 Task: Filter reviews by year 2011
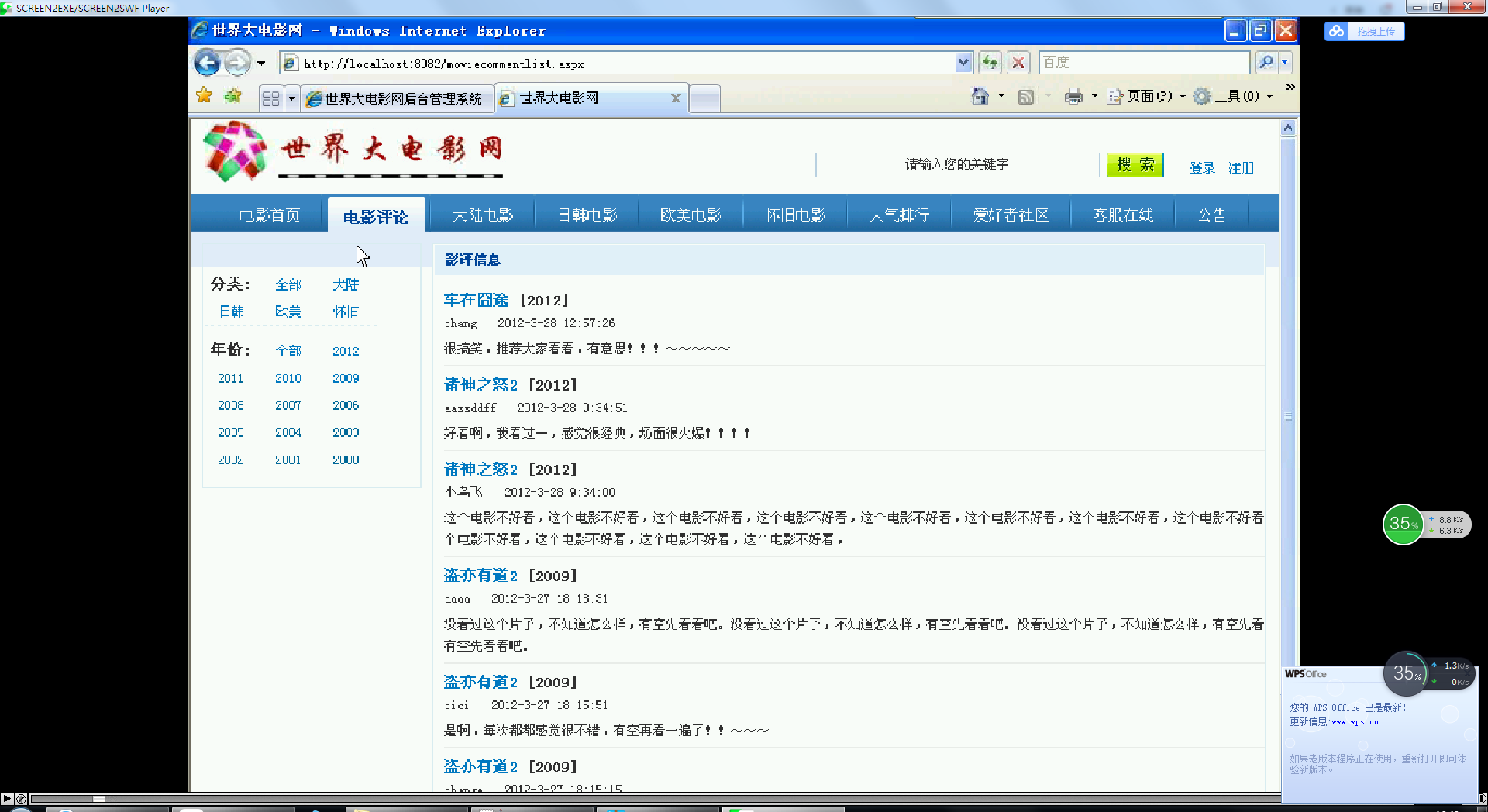point(230,378)
